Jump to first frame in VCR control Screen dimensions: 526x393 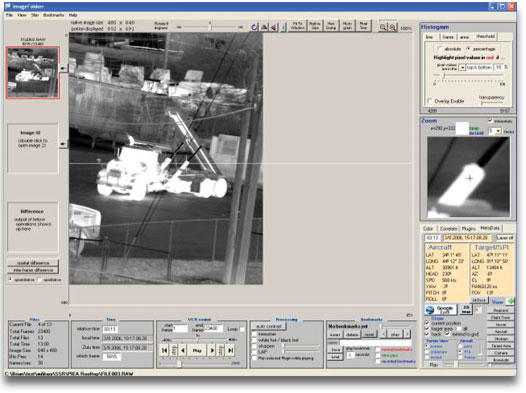(x=164, y=350)
